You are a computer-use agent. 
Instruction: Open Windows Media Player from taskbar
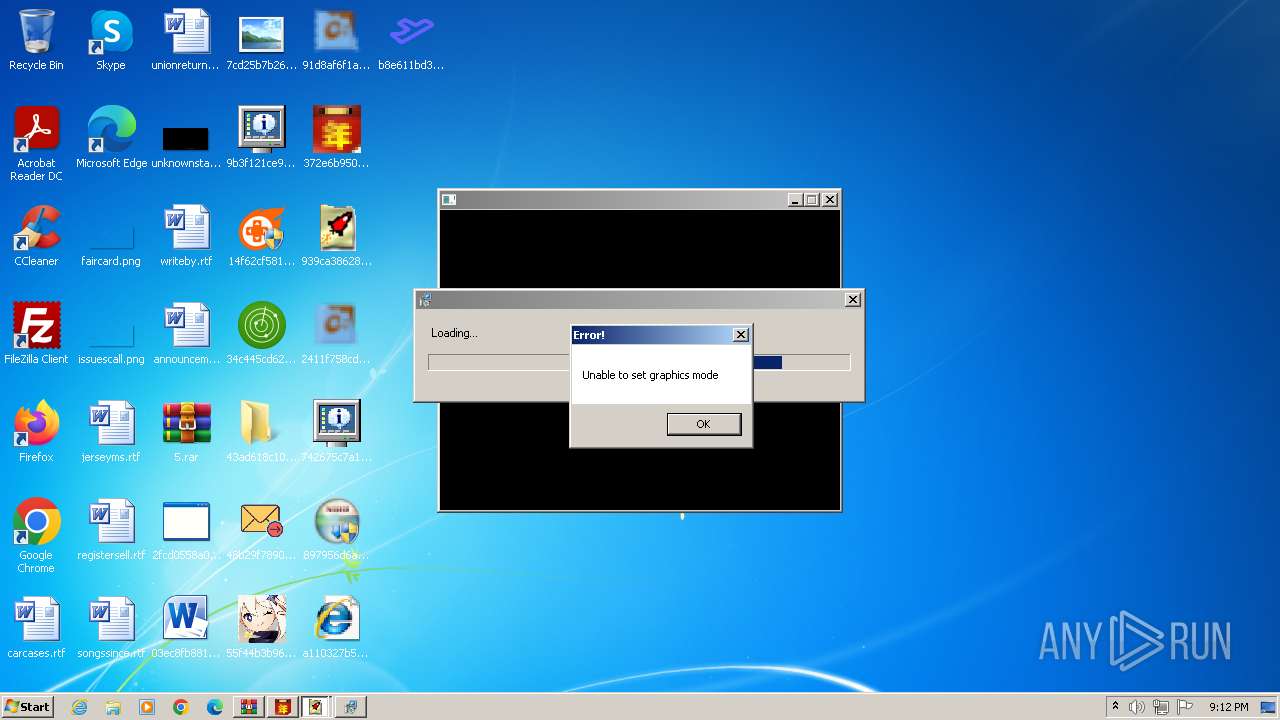(x=147, y=707)
